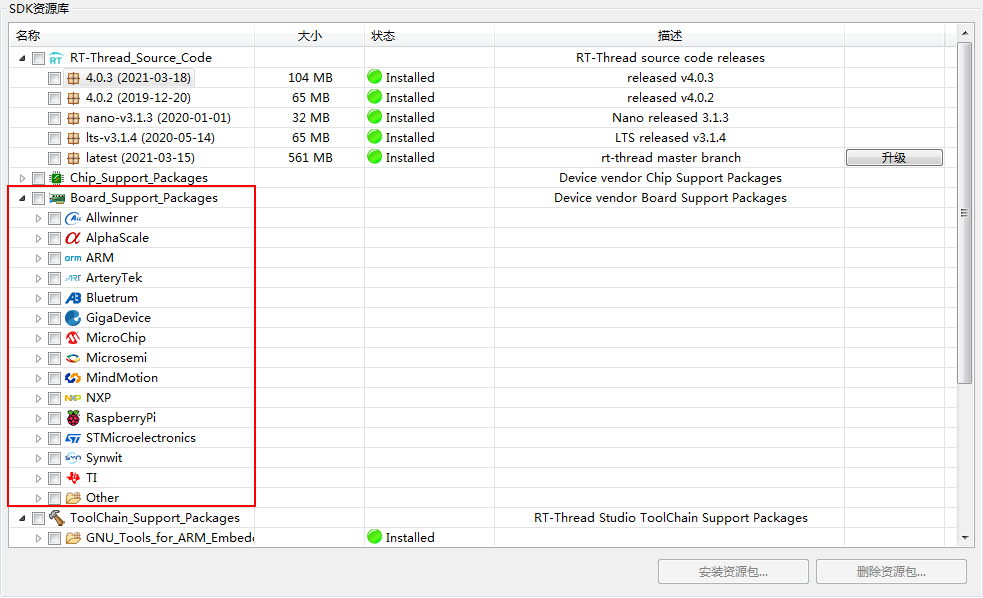Click the Allwinner vendor logo icon

[x=73, y=218]
